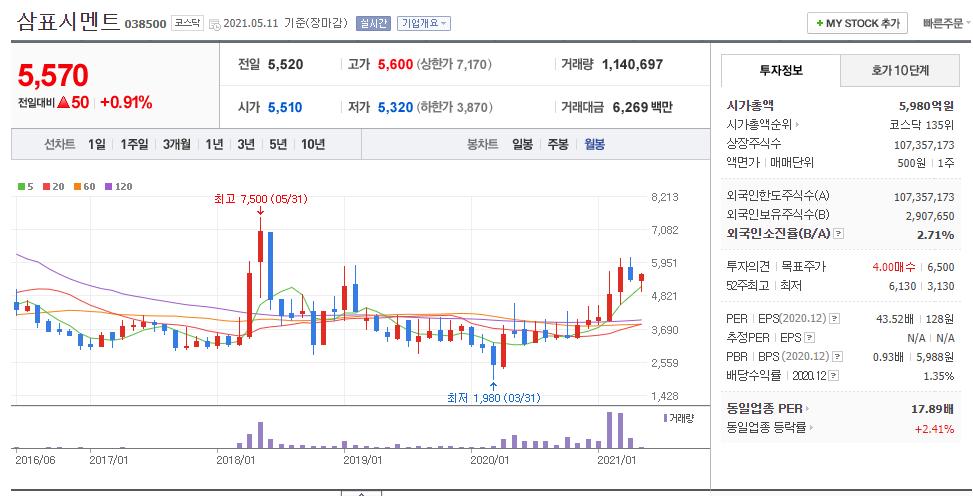Click the orange 60-period moving average legend
The height and width of the screenshot is (496, 973).
(x=84, y=186)
